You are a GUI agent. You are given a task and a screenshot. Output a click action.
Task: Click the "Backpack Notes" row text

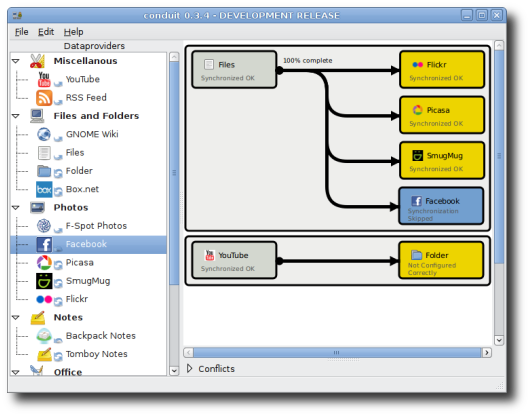coord(101,336)
